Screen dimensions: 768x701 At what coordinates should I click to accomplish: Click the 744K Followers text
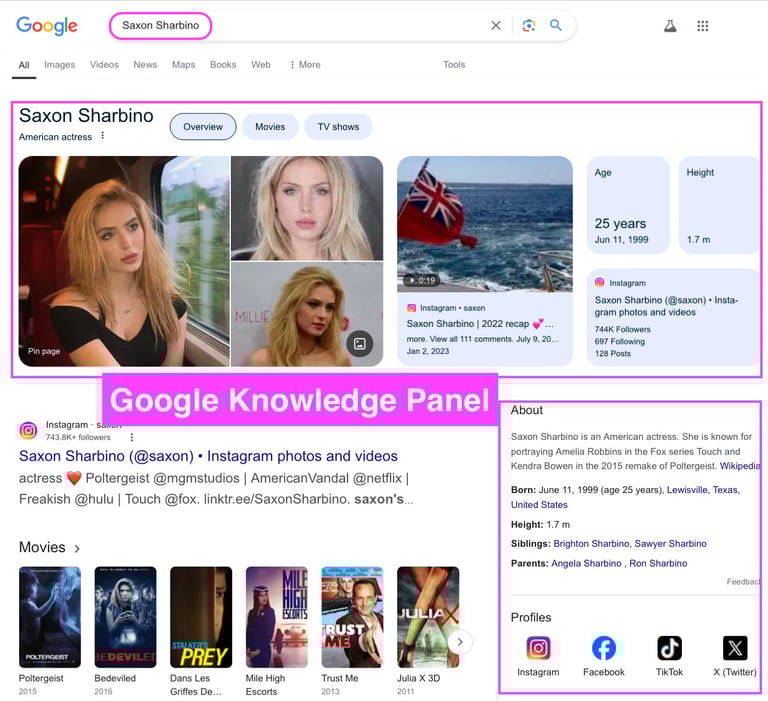tap(623, 330)
